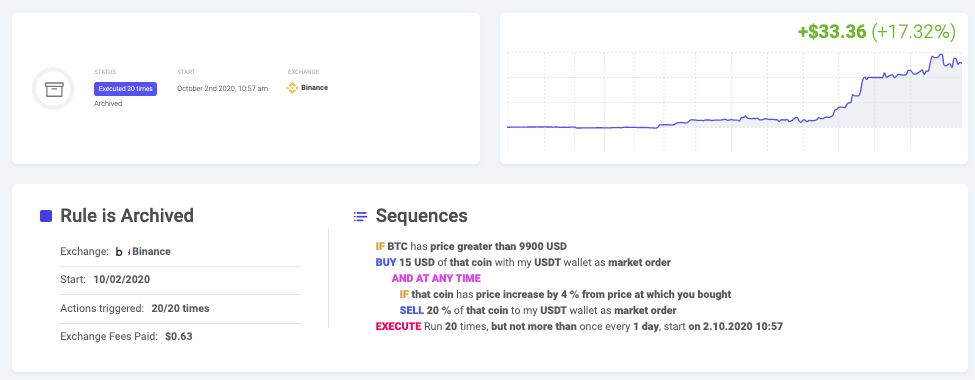
Task: Click the (+17.32%) percentage gain
Action: [913, 32]
